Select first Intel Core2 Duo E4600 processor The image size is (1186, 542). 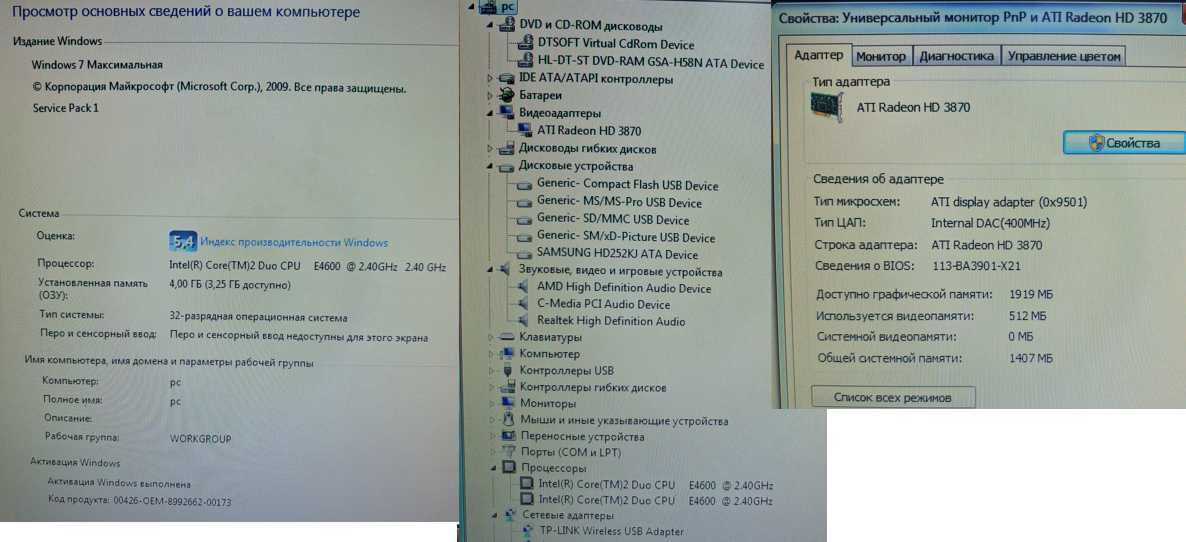click(x=656, y=485)
